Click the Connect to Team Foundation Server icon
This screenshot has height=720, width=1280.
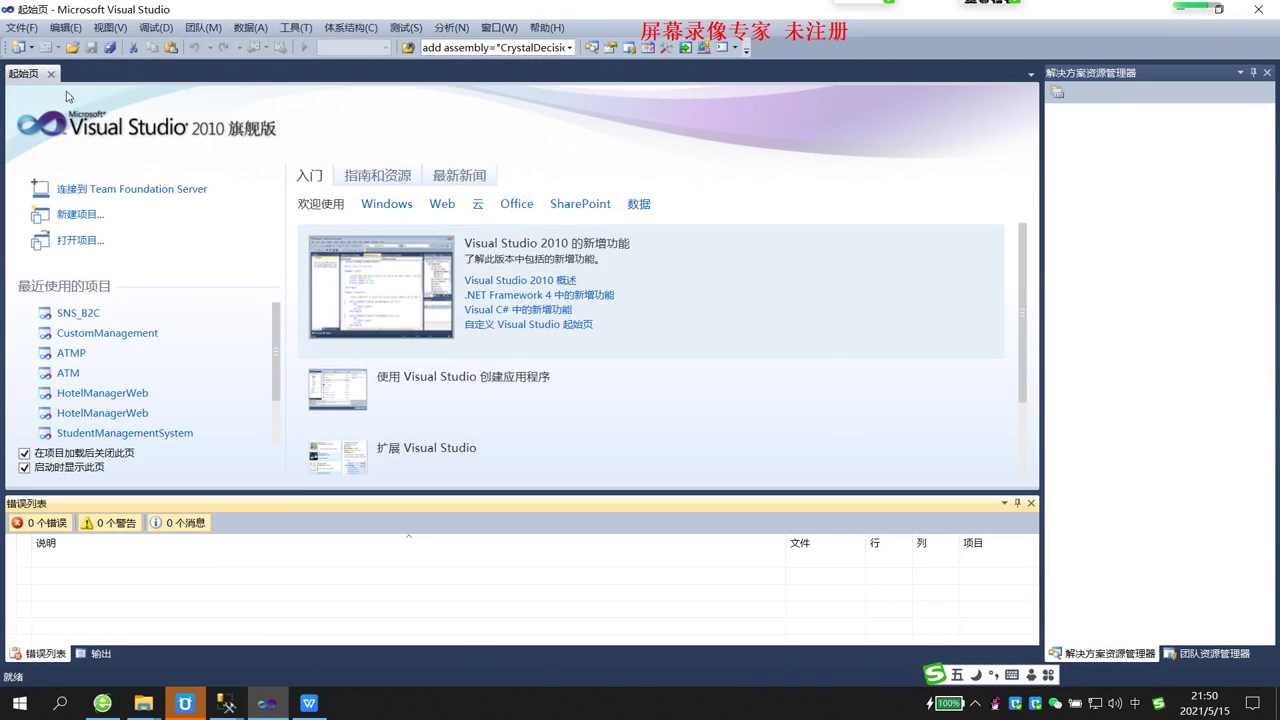click(40, 188)
